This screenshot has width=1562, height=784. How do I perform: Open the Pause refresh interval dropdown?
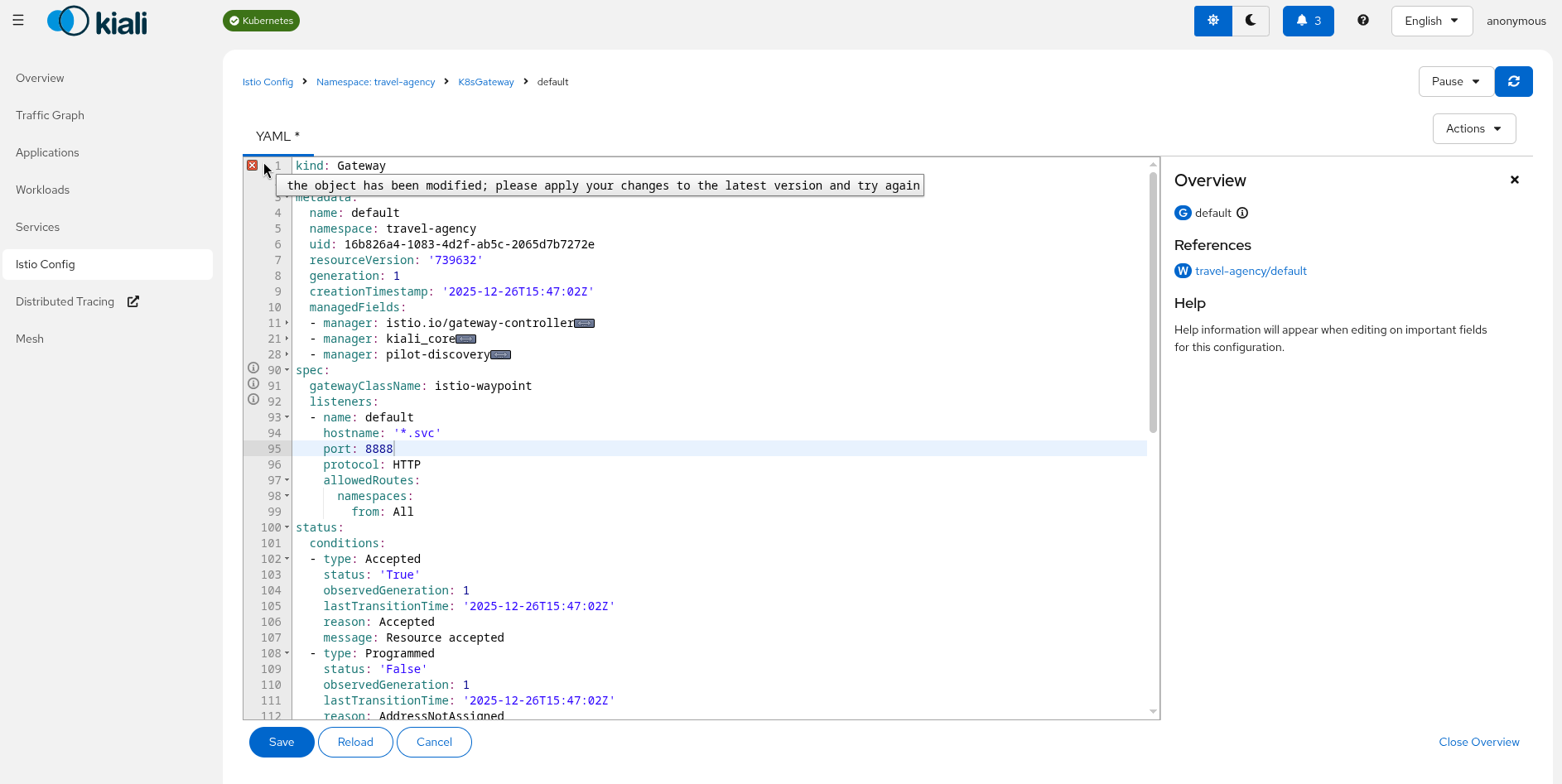point(1455,81)
